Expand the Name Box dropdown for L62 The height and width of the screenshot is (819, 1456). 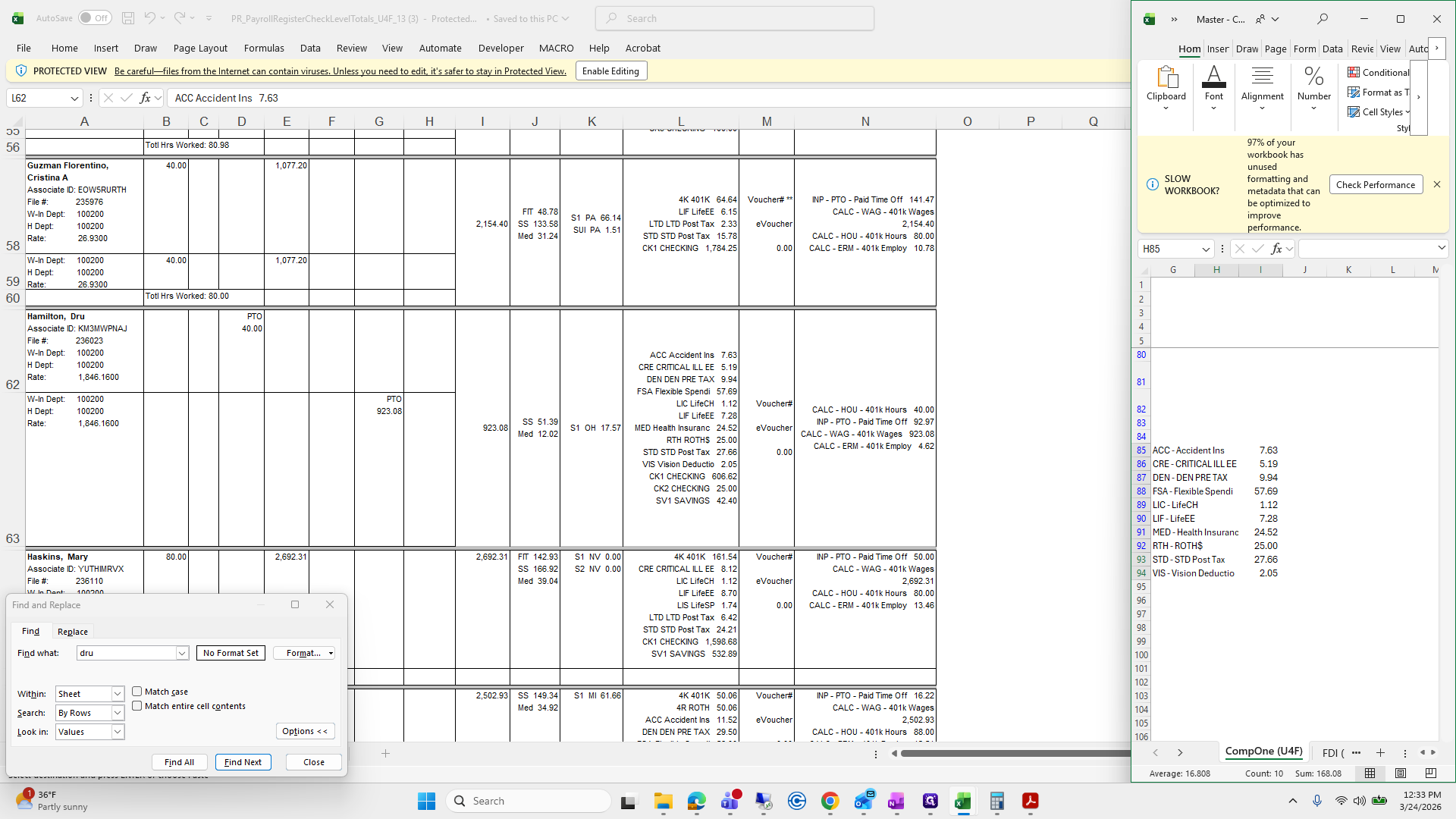point(74,98)
